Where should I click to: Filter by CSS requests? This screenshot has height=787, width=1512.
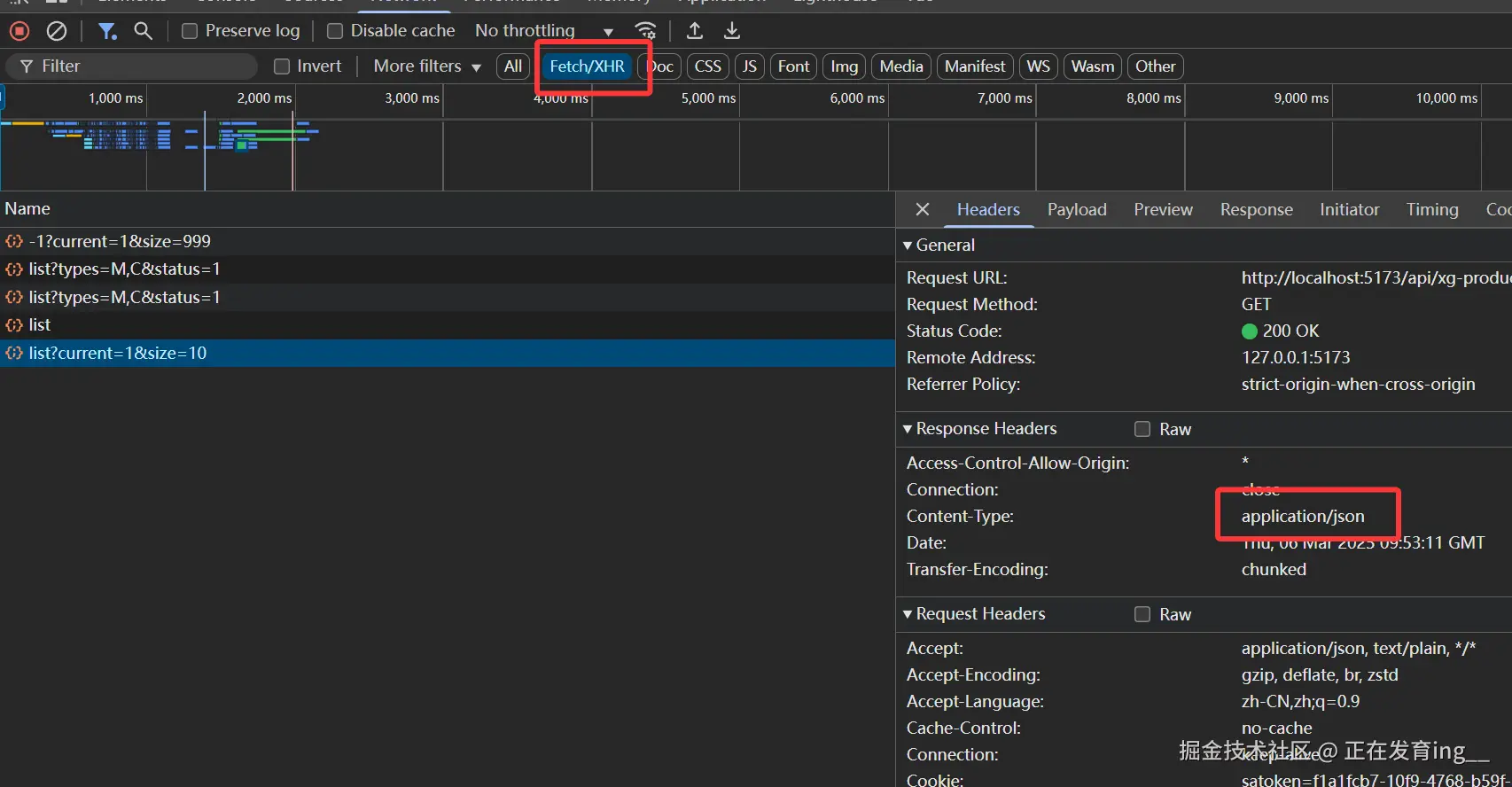click(707, 66)
